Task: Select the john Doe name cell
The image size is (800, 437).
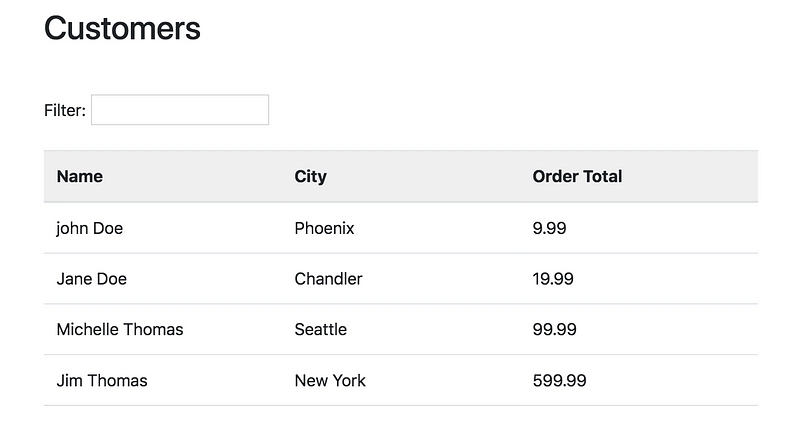Action: [x=90, y=228]
